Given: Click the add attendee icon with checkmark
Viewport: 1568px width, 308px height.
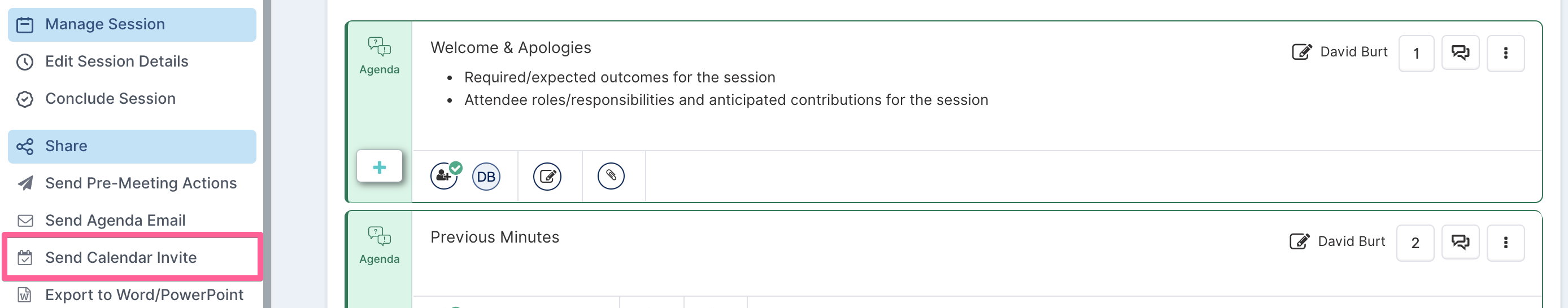Looking at the screenshot, I should click(445, 176).
